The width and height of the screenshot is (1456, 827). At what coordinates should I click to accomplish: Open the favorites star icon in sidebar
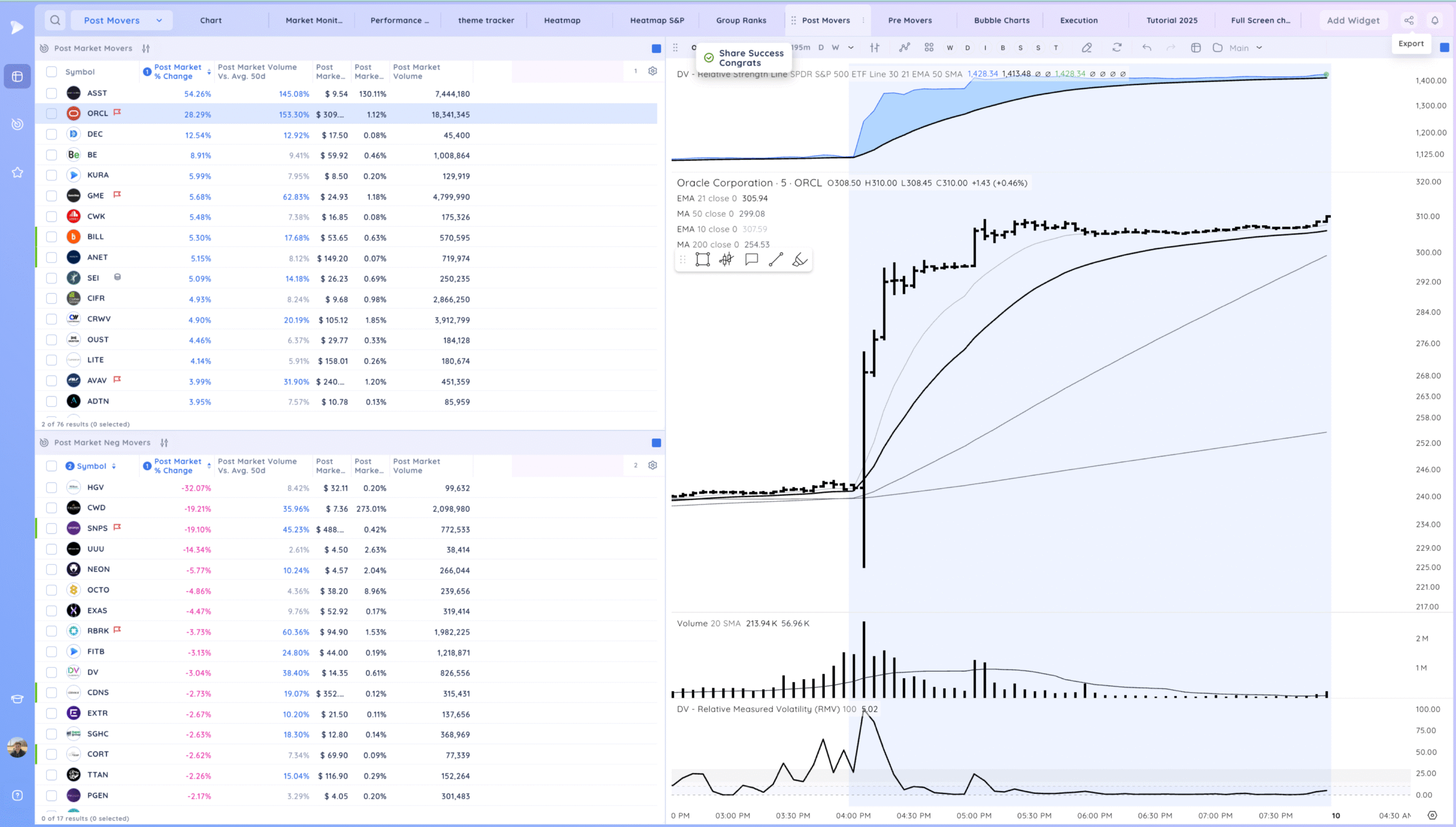tap(17, 172)
